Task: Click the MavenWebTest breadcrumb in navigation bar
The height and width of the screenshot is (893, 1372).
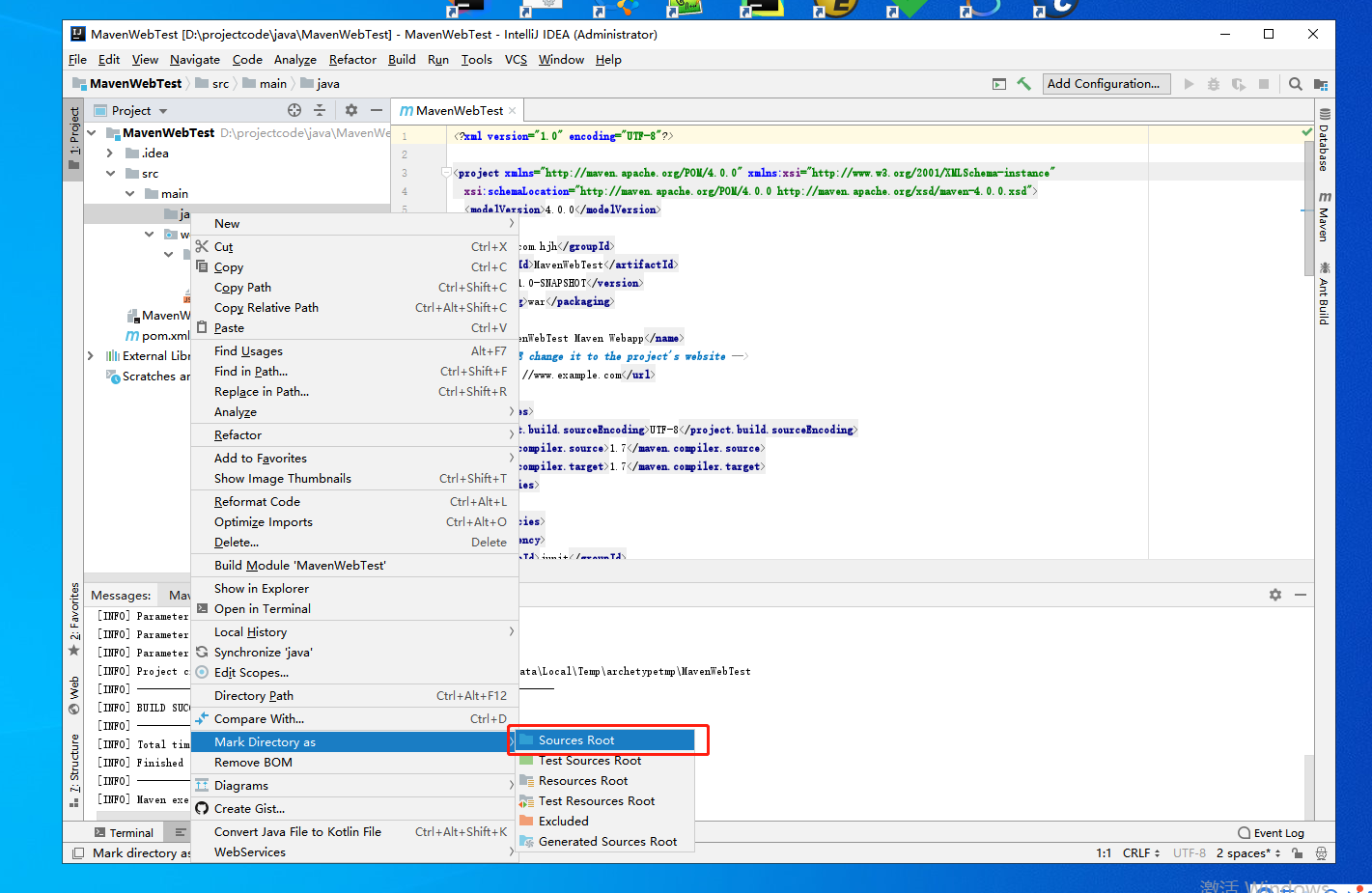Action: point(127,84)
